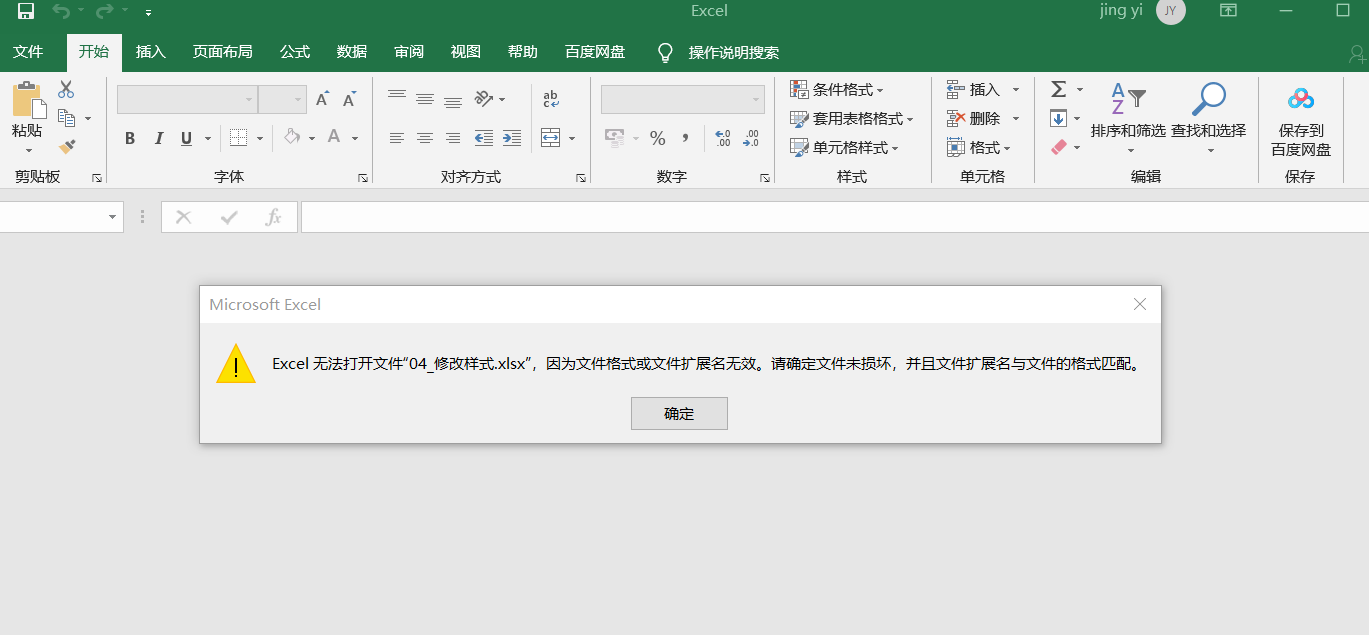Click Merge and Center icon
The height and width of the screenshot is (635, 1369).
pos(550,138)
